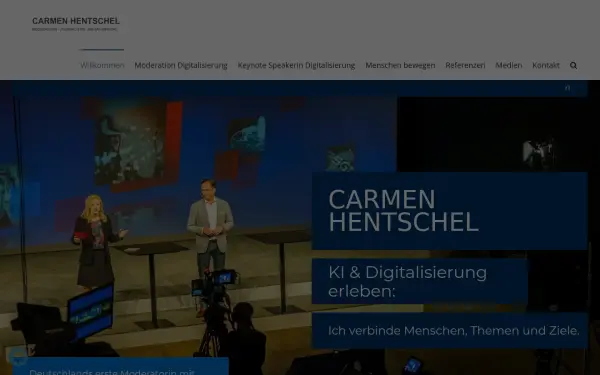Click 'Ich verbinde Menschen, Themen und Ziele.'
Viewport: 600px width, 375px height.
coord(453,330)
